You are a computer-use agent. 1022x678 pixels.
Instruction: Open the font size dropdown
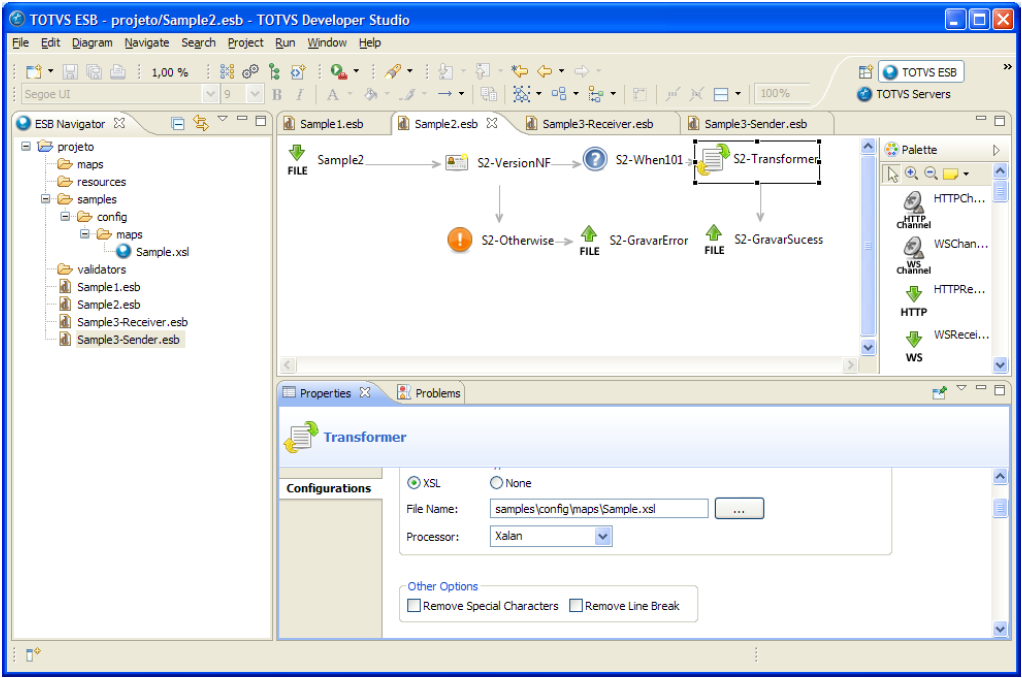point(255,94)
